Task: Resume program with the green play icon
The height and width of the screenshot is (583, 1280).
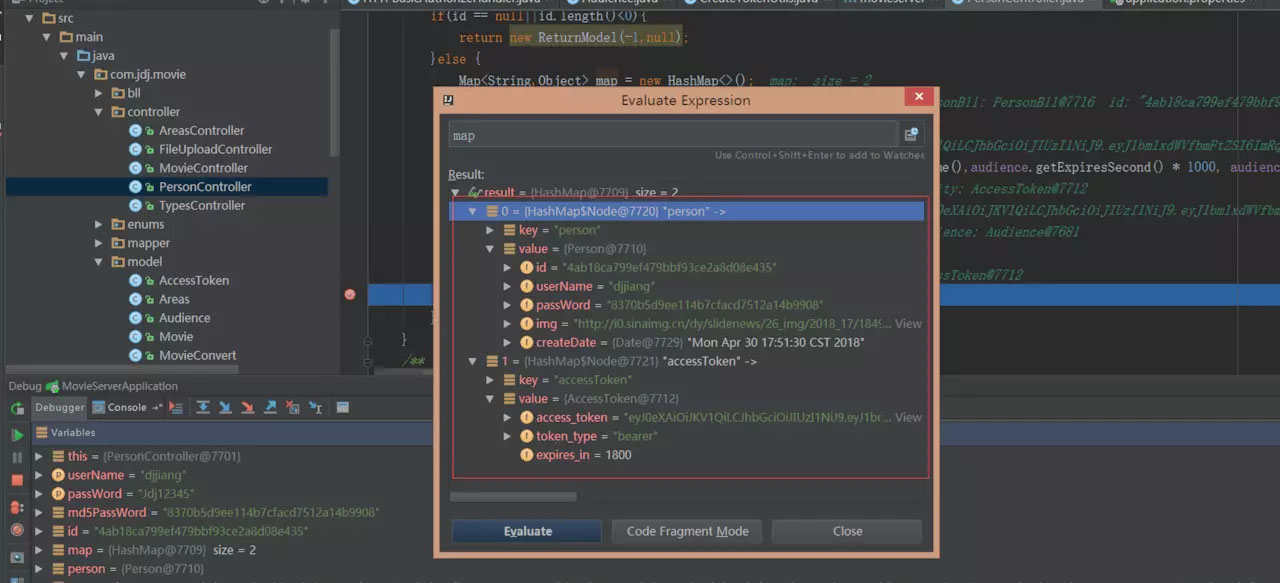Action: 17,435
